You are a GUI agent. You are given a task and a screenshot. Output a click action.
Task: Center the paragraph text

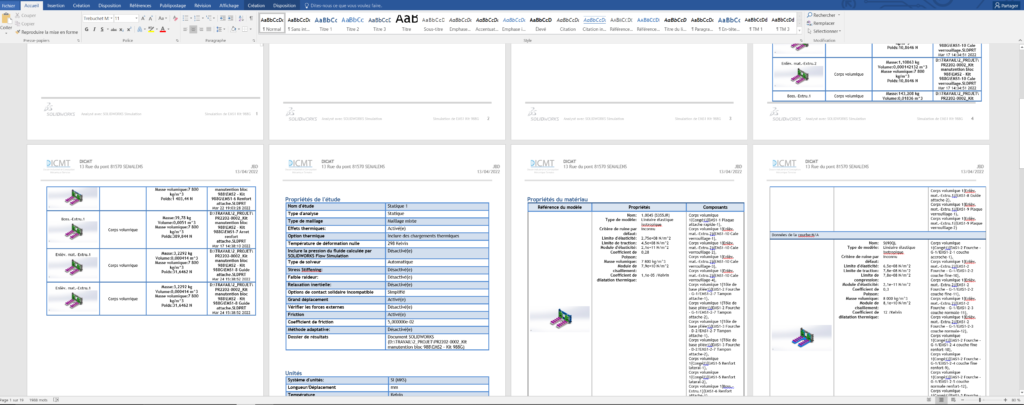pos(193,29)
